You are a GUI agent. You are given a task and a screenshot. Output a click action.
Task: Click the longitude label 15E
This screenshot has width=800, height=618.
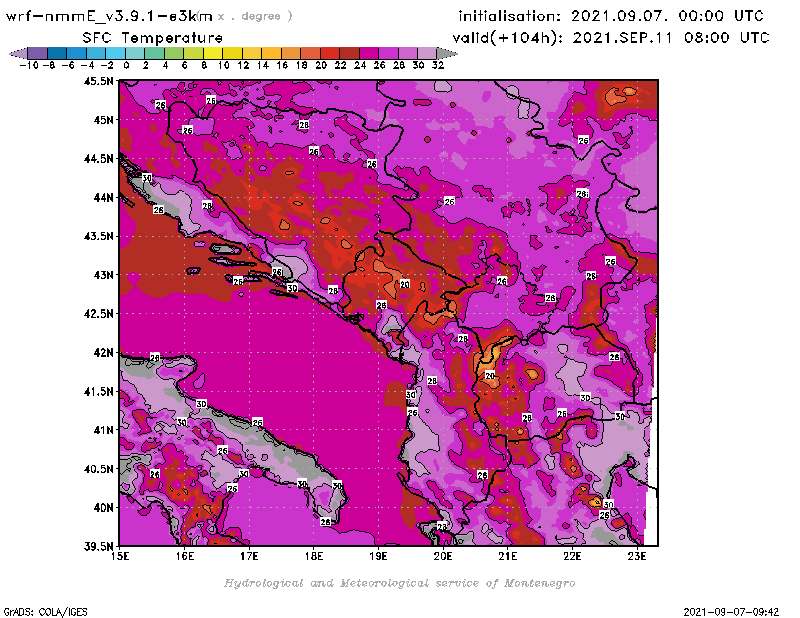pos(120,556)
